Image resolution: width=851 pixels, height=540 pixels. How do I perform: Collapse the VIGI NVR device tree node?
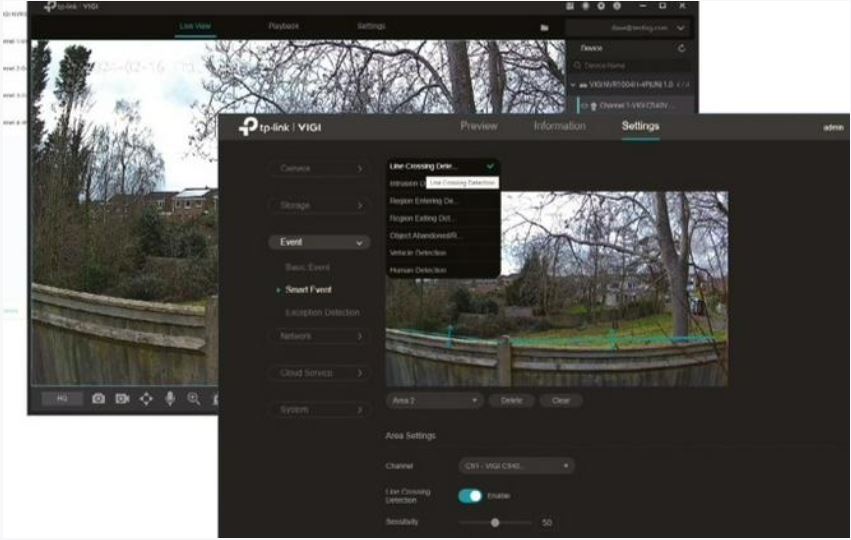[x=574, y=85]
